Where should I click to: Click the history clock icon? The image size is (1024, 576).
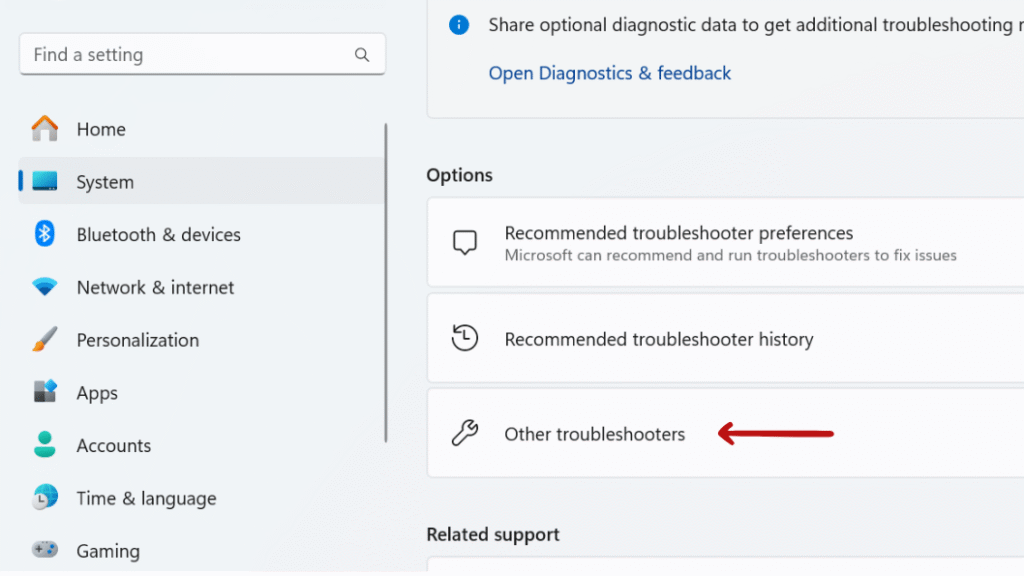click(464, 338)
